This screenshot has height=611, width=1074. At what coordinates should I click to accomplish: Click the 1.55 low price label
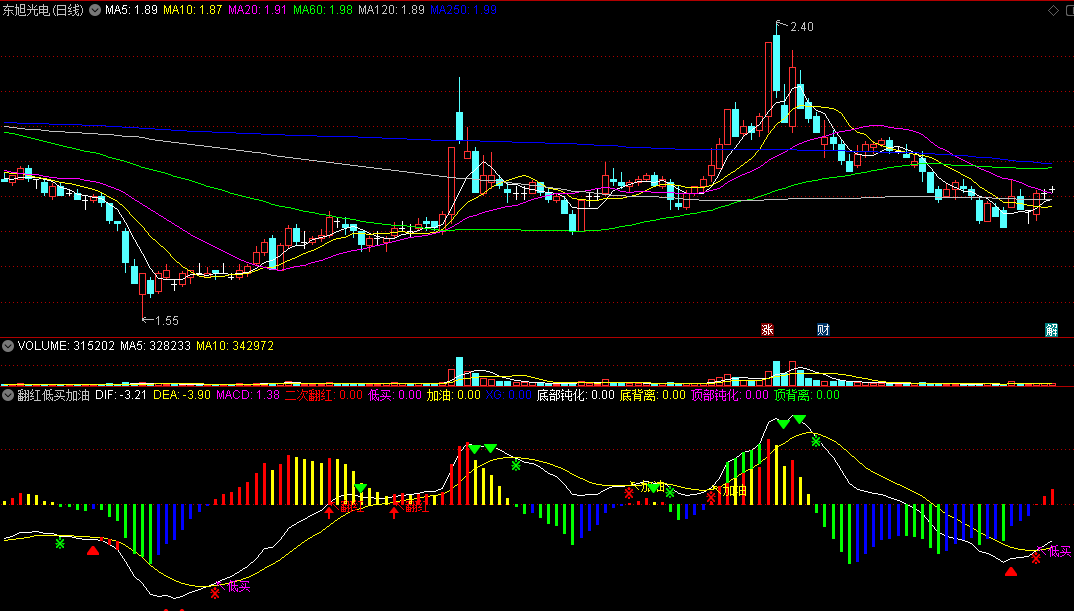(166, 320)
